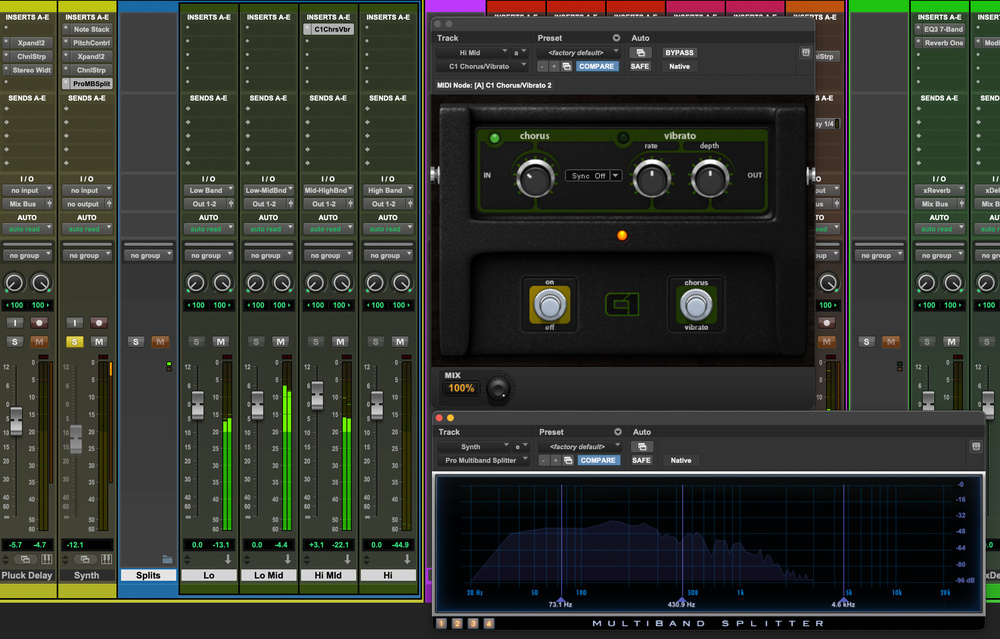Select band 1 tab in Multiband Splitter

[x=441, y=624]
